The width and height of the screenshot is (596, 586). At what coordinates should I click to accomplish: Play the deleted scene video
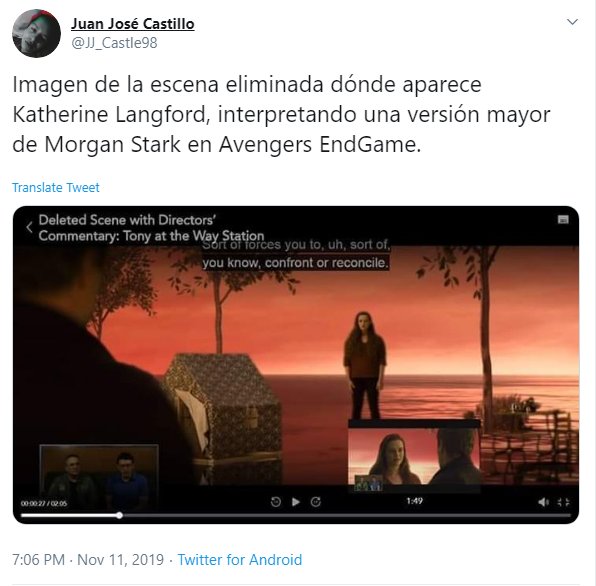tap(296, 502)
